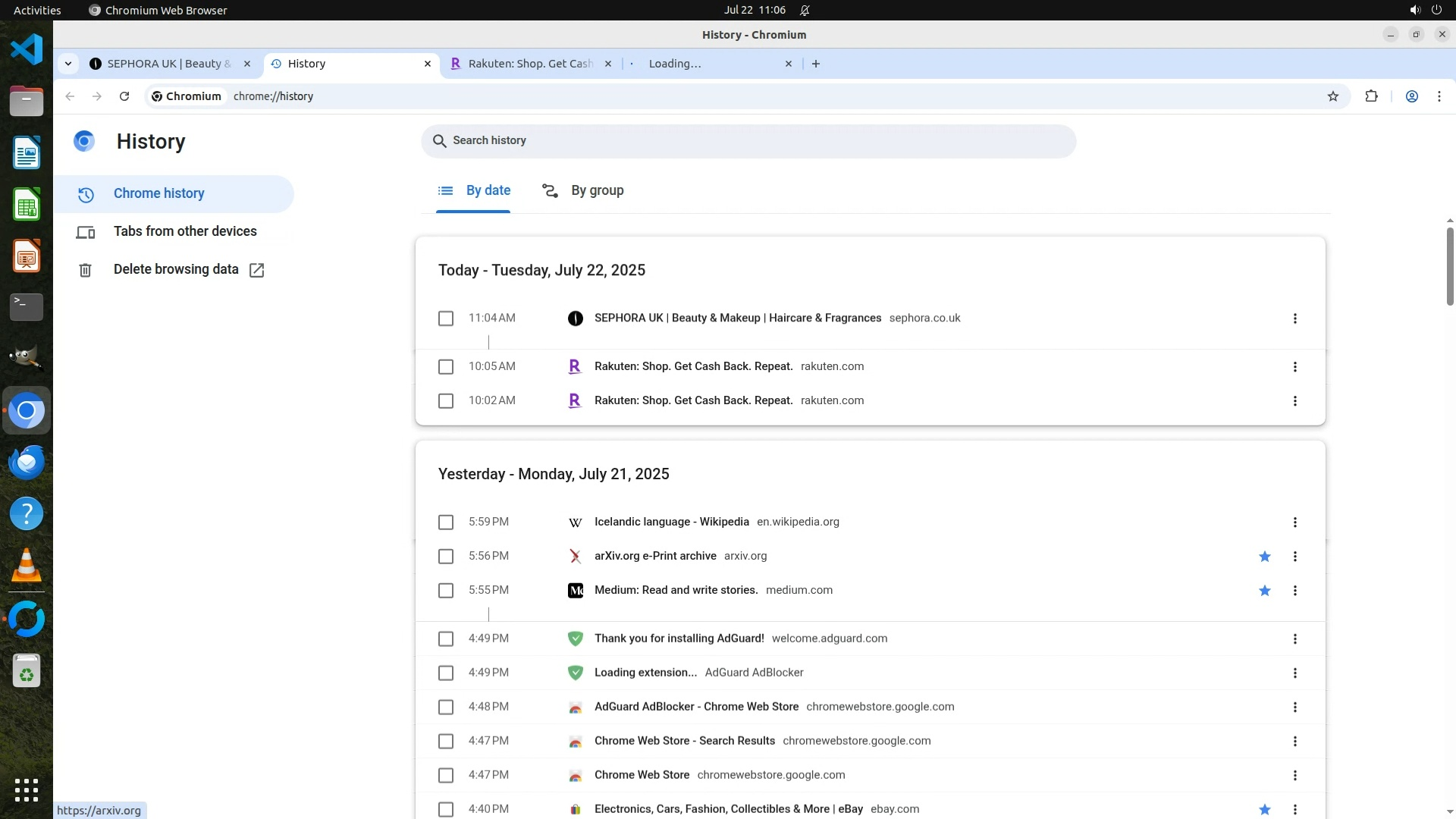Open the Extensions puzzle icon
This screenshot has height=819, width=1456.
point(1371,96)
